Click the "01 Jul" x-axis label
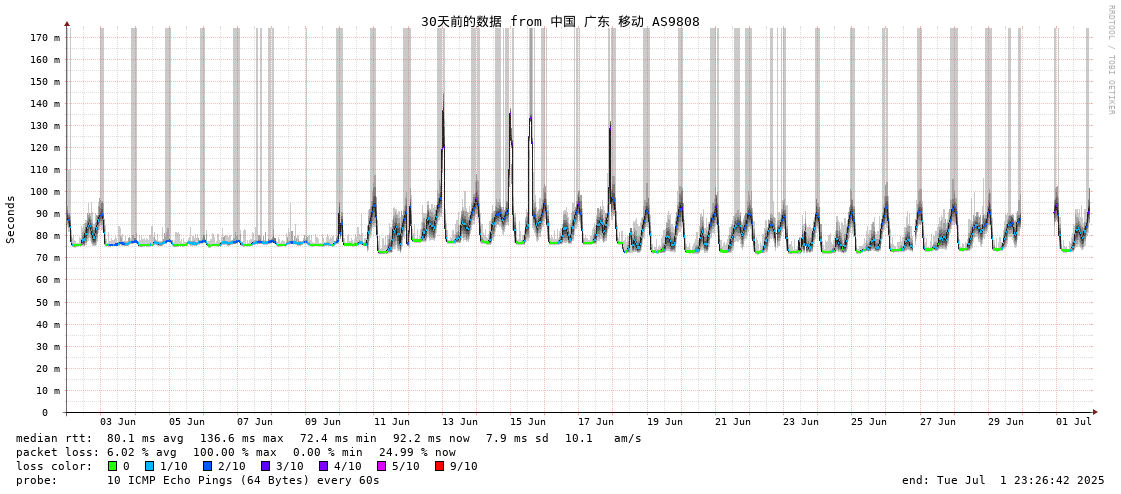 point(1073,422)
